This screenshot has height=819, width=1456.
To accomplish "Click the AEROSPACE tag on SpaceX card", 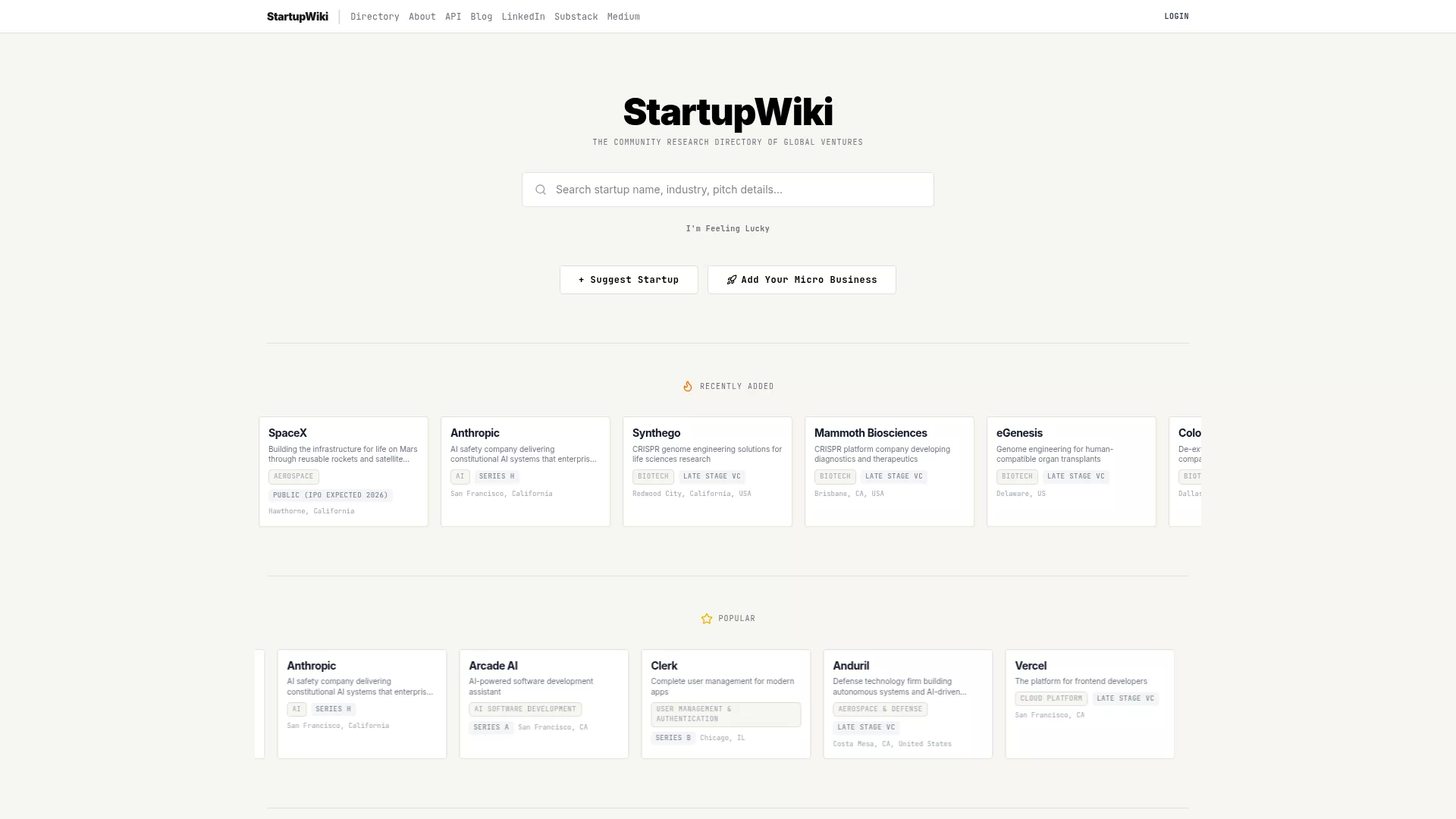I will [293, 477].
